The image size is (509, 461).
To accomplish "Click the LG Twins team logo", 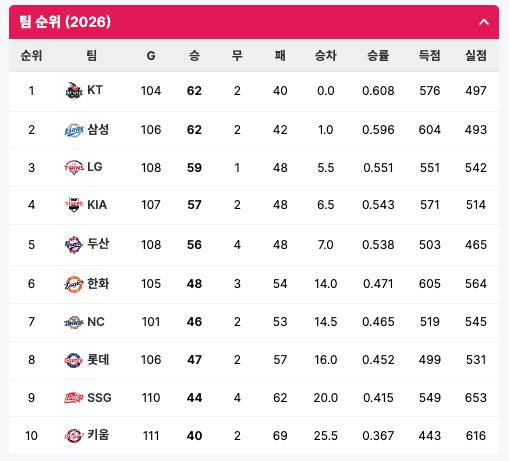I will 73,167.
